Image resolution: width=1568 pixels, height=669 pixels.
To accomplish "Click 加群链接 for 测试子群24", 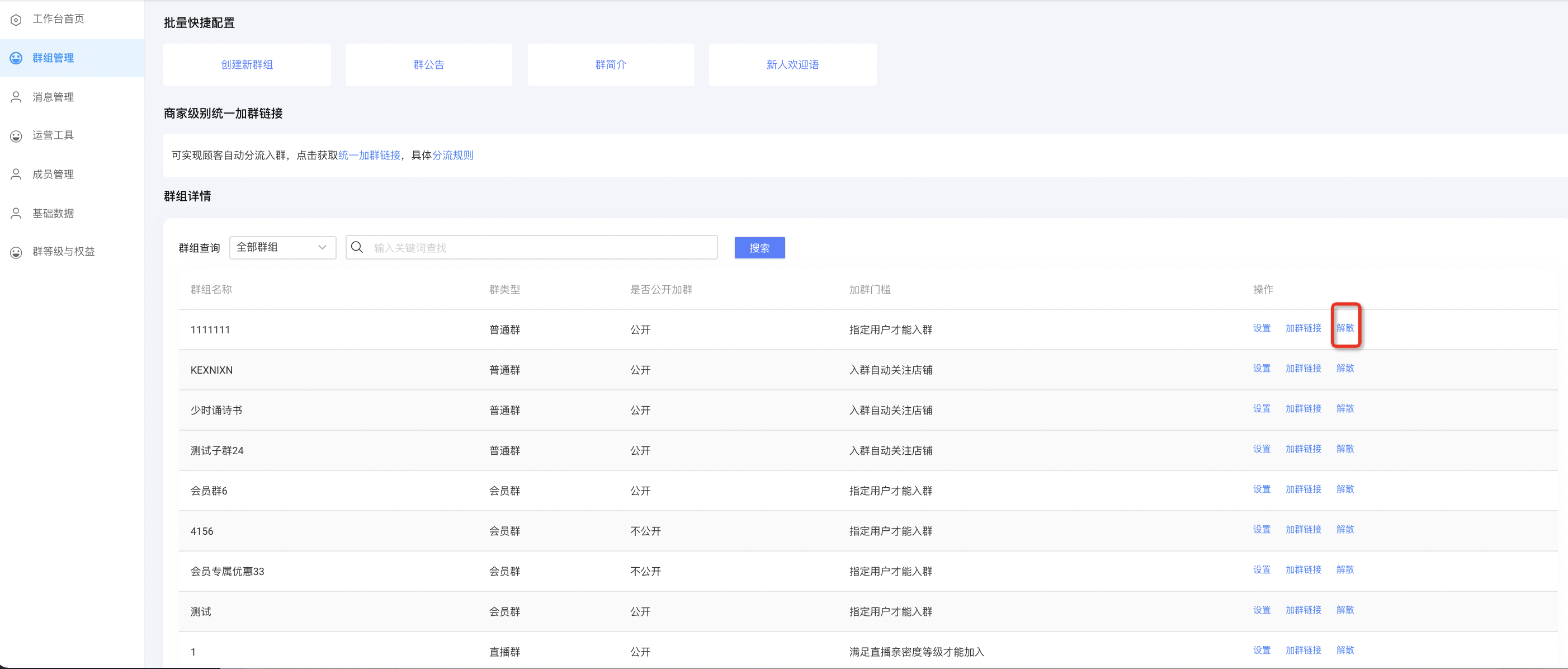I will click(1303, 449).
